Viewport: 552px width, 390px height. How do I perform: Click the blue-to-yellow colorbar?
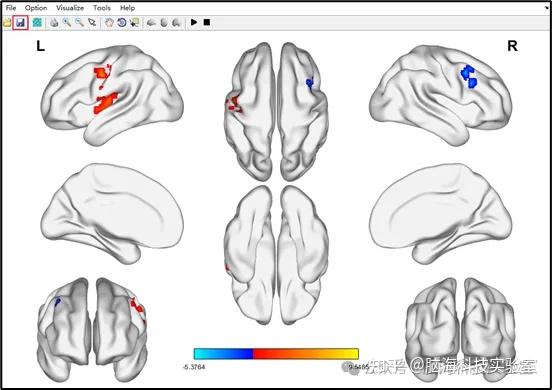click(276, 353)
